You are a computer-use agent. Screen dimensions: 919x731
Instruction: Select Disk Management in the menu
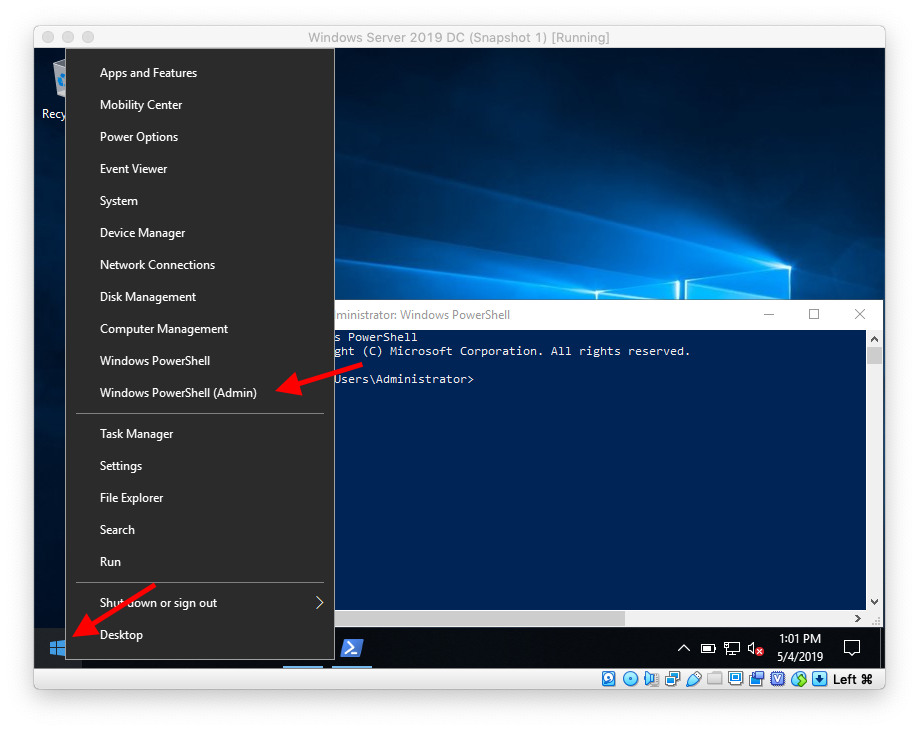(x=147, y=296)
